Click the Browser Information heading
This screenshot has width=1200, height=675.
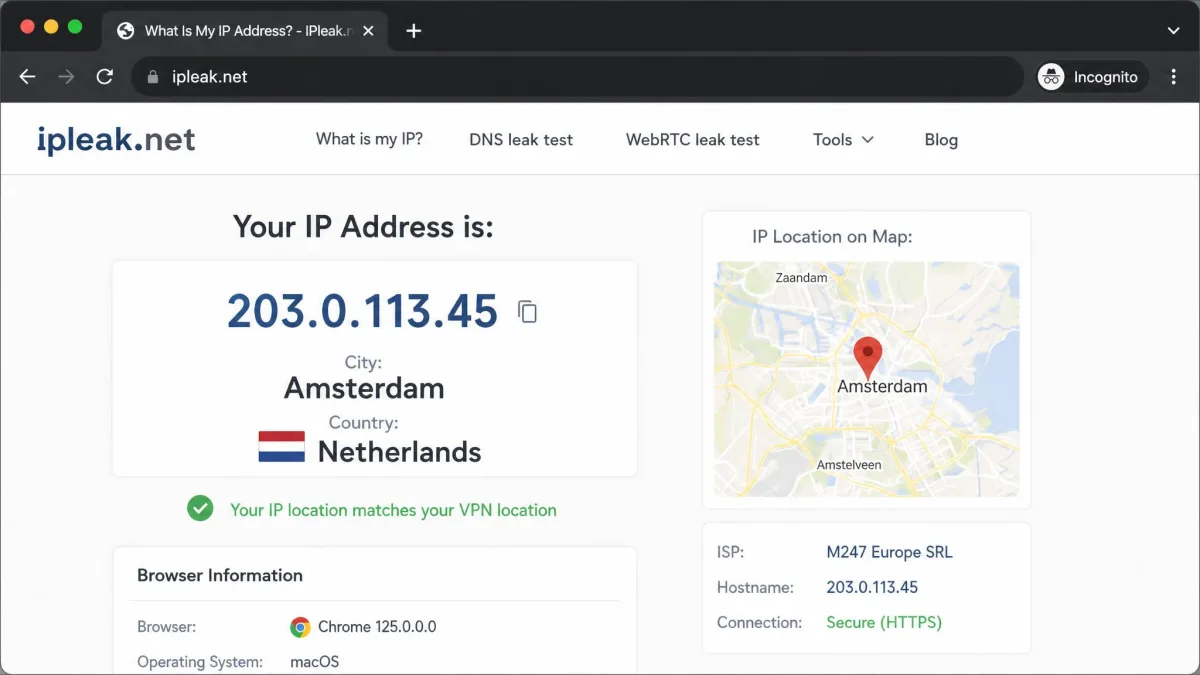click(220, 575)
